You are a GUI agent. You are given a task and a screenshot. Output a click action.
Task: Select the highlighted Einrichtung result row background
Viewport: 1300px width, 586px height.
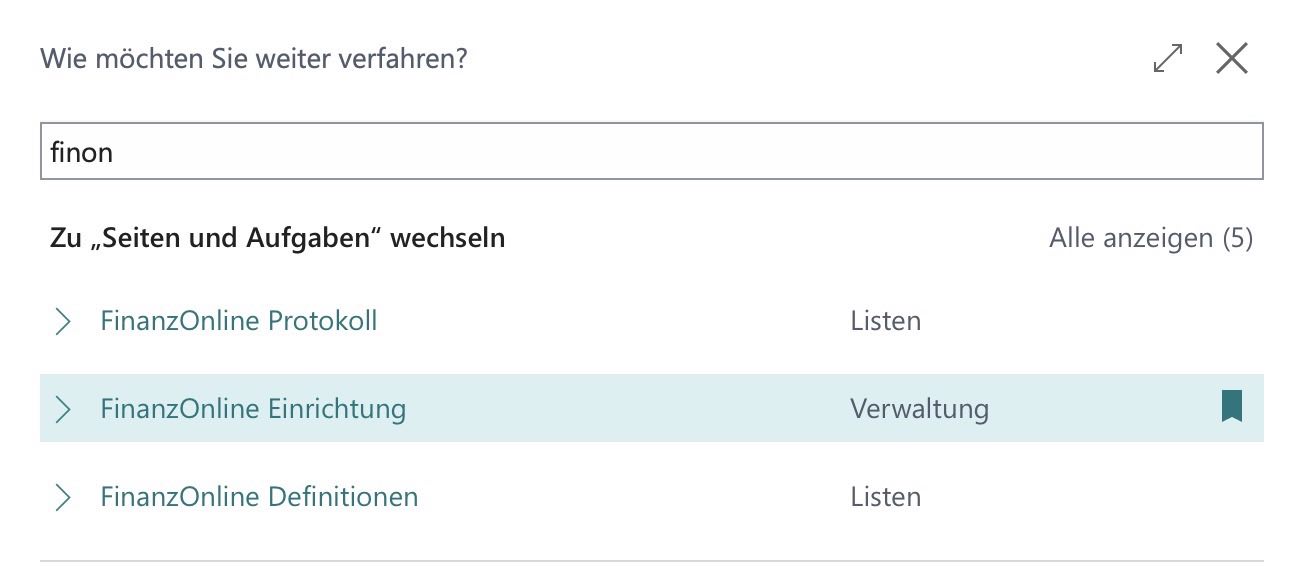pyautogui.click(x=652, y=408)
